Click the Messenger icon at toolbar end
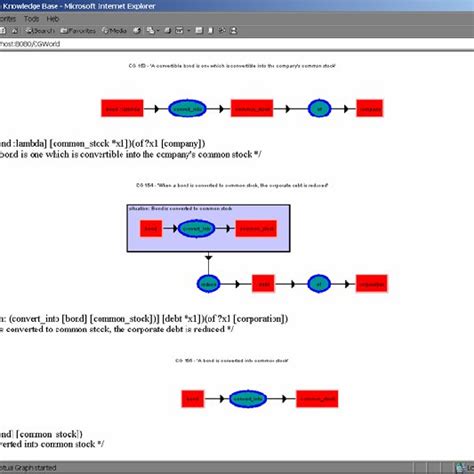The height and width of the screenshot is (474, 474). (x=234, y=31)
